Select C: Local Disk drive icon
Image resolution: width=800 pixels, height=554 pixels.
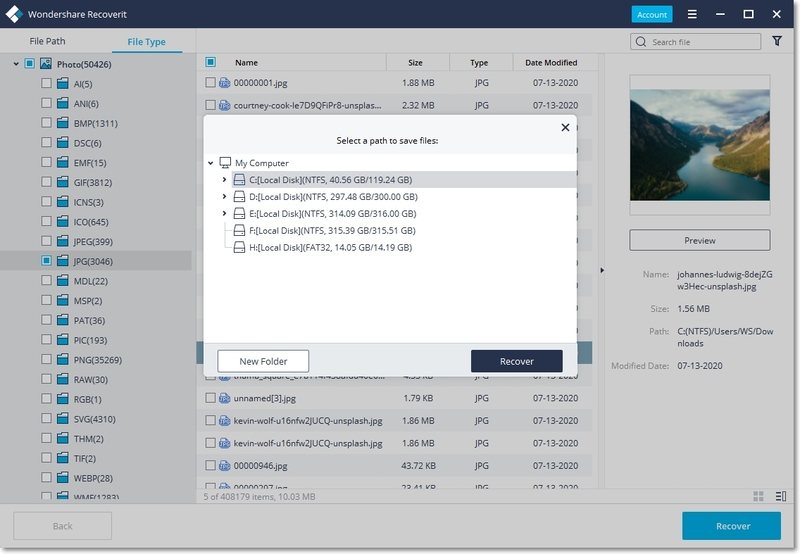239,180
